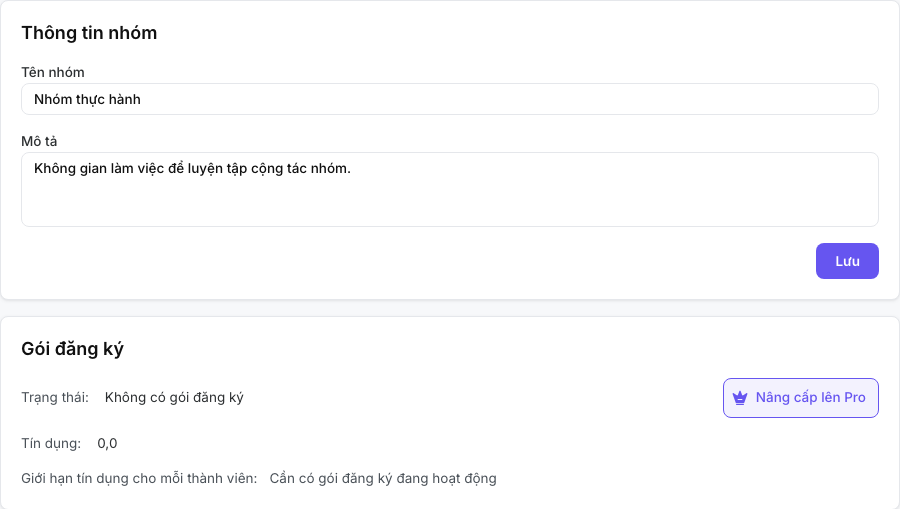Click "Không có gói đăng ký" status value
The width and height of the screenshot is (900, 509).
pyautogui.click(x=174, y=398)
